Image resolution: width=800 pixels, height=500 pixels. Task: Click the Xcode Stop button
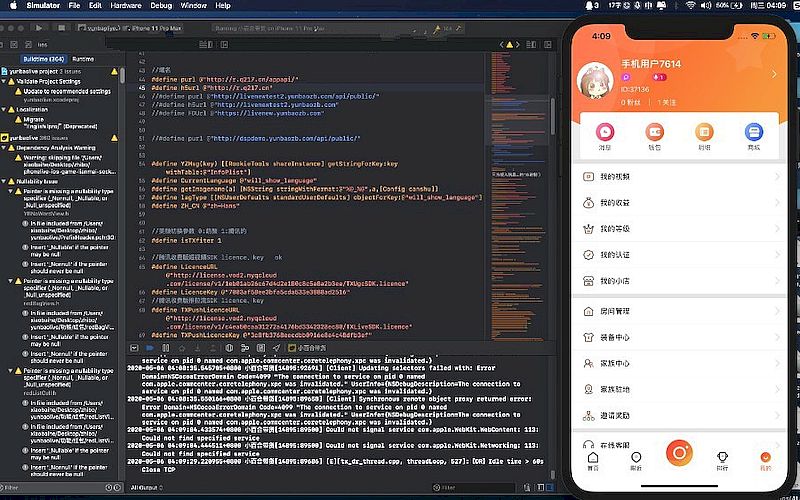tap(61, 29)
